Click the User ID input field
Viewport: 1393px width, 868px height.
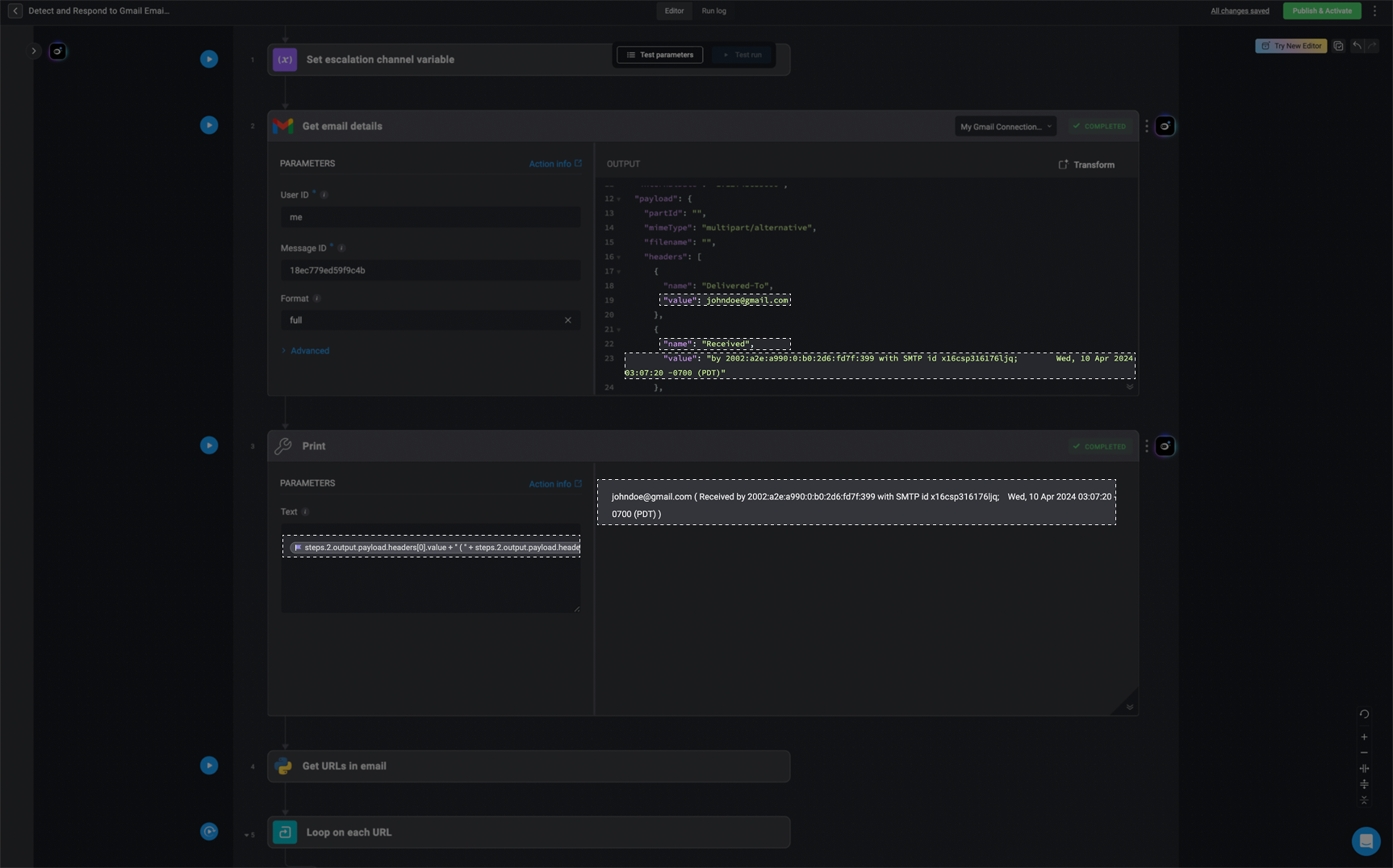point(430,217)
